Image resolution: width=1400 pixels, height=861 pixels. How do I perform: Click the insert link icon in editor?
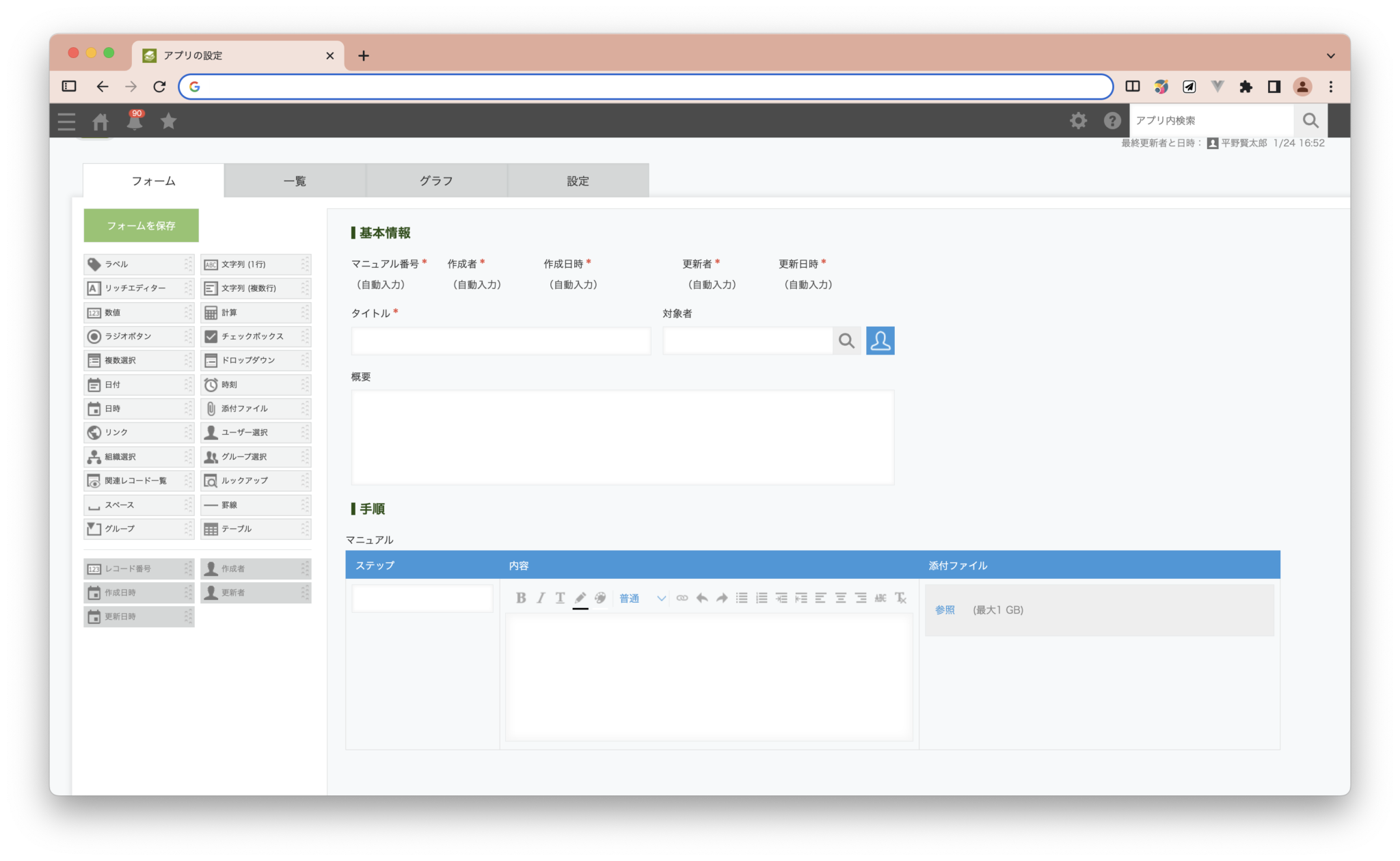(x=682, y=598)
